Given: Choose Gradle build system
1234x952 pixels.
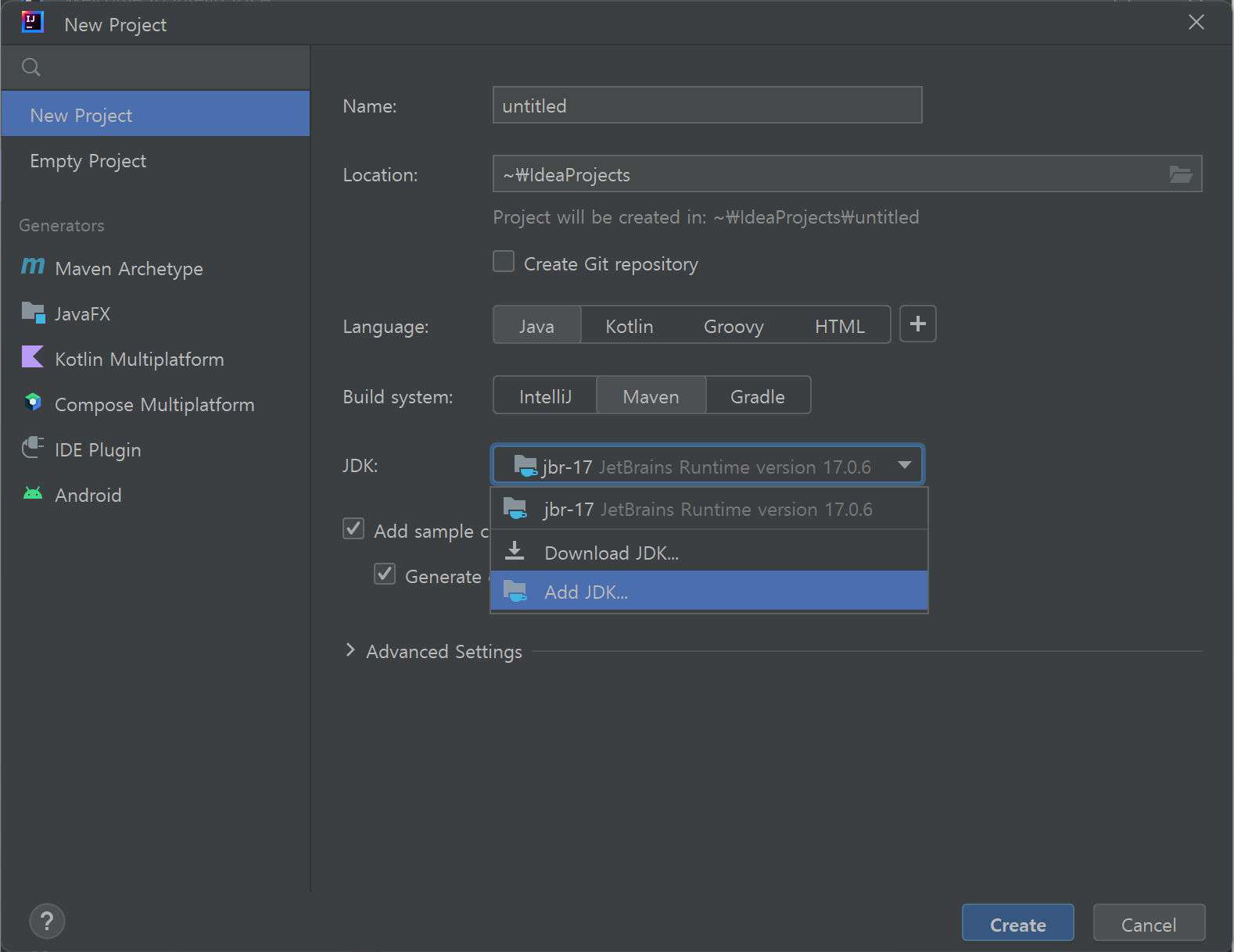Looking at the screenshot, I should pyautogui.click(x=758, y=395).
